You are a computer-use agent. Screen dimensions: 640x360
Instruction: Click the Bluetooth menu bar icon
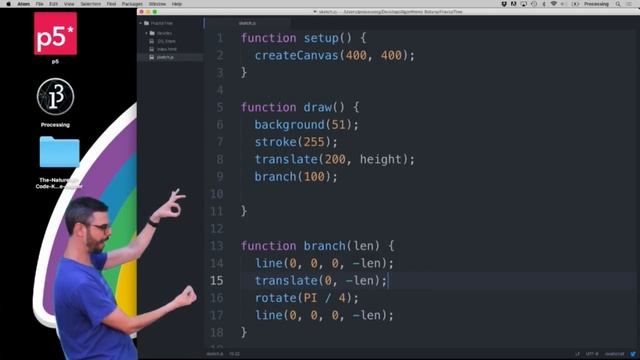(x=544, y=4)
